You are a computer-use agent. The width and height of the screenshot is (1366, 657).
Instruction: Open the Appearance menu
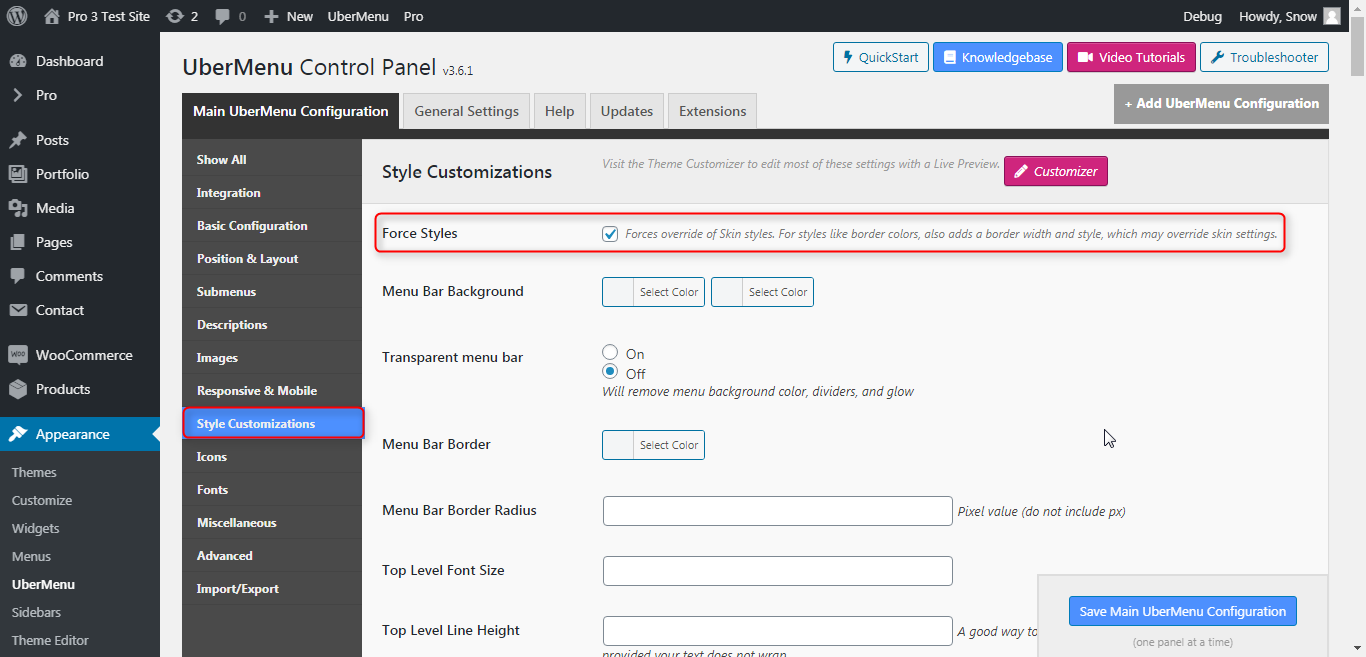[80, 434]
